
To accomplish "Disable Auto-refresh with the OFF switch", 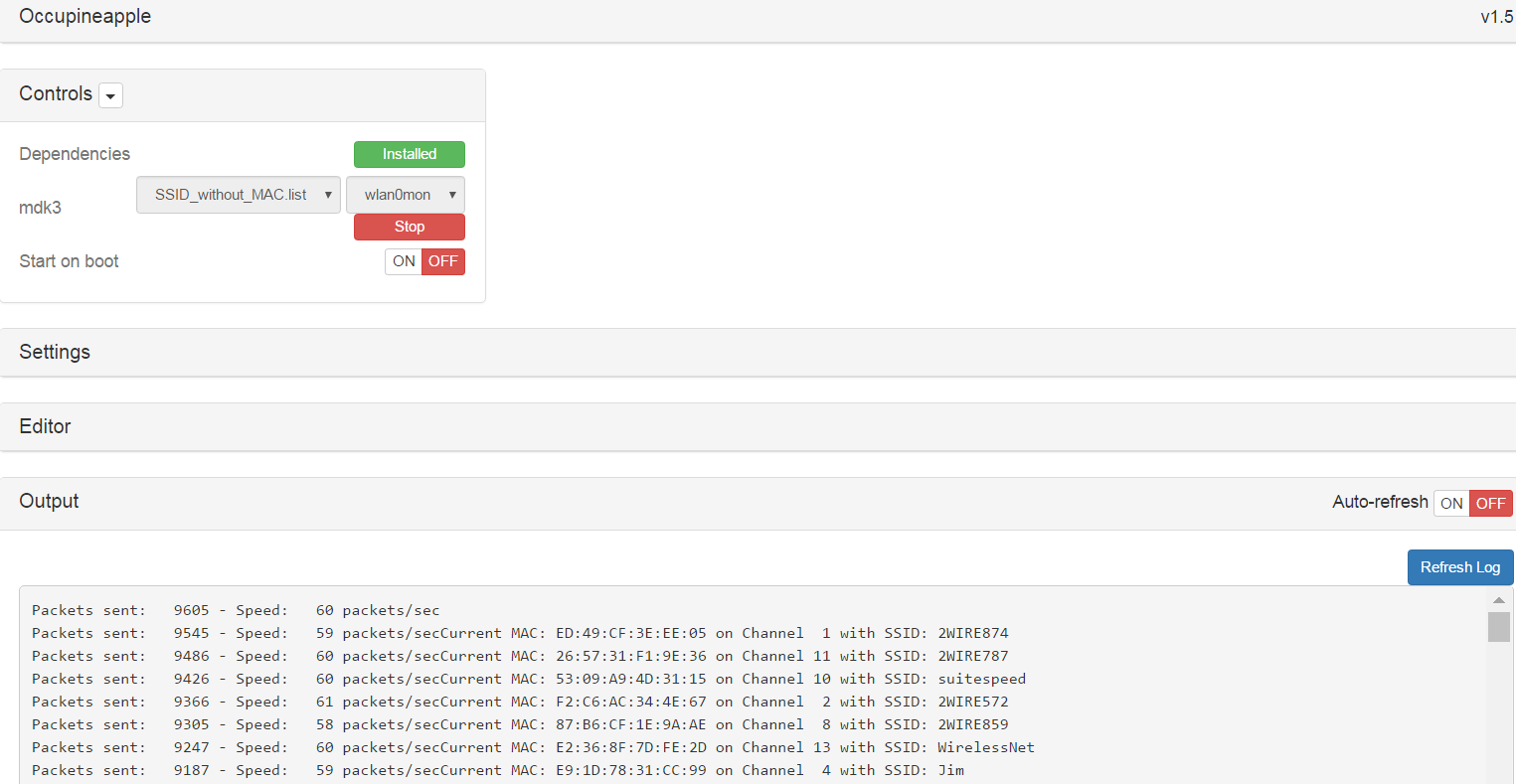I will point(1490,504).
